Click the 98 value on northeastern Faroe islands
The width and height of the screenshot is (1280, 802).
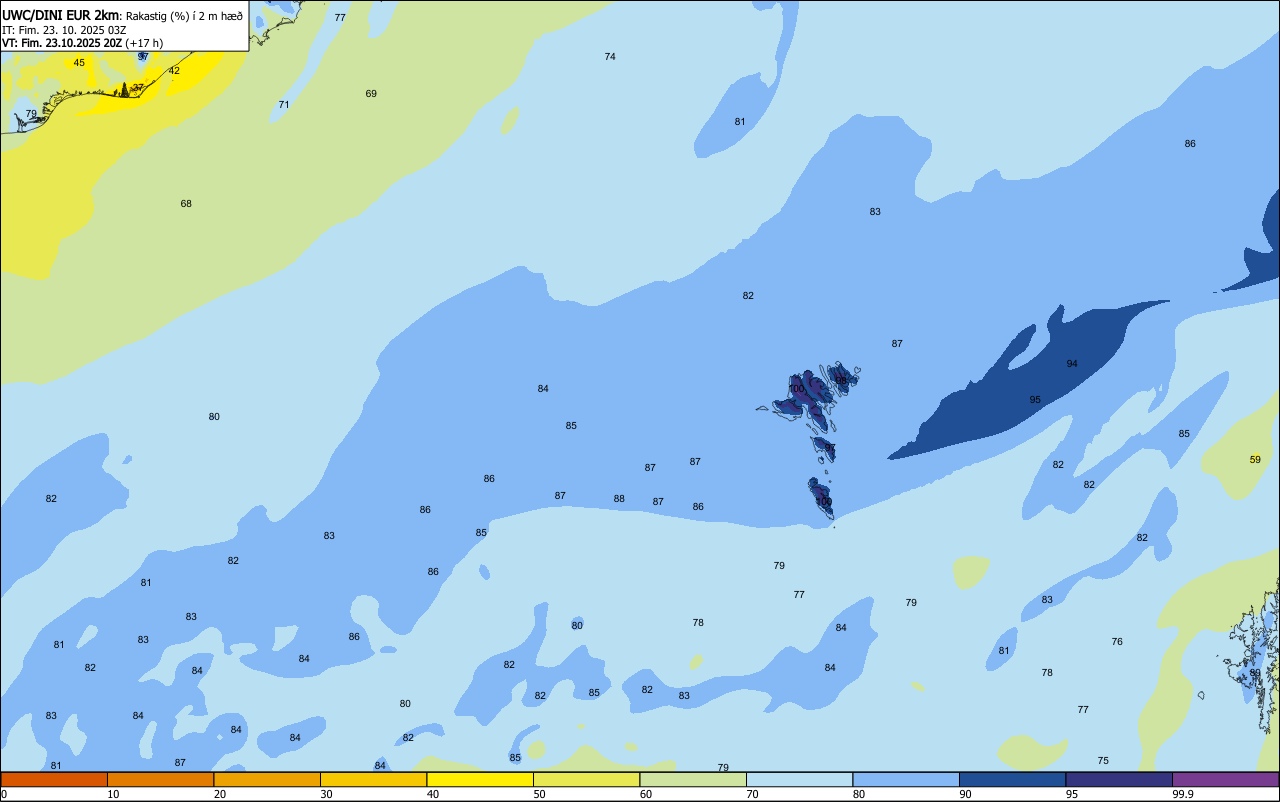tap(841, 381)
